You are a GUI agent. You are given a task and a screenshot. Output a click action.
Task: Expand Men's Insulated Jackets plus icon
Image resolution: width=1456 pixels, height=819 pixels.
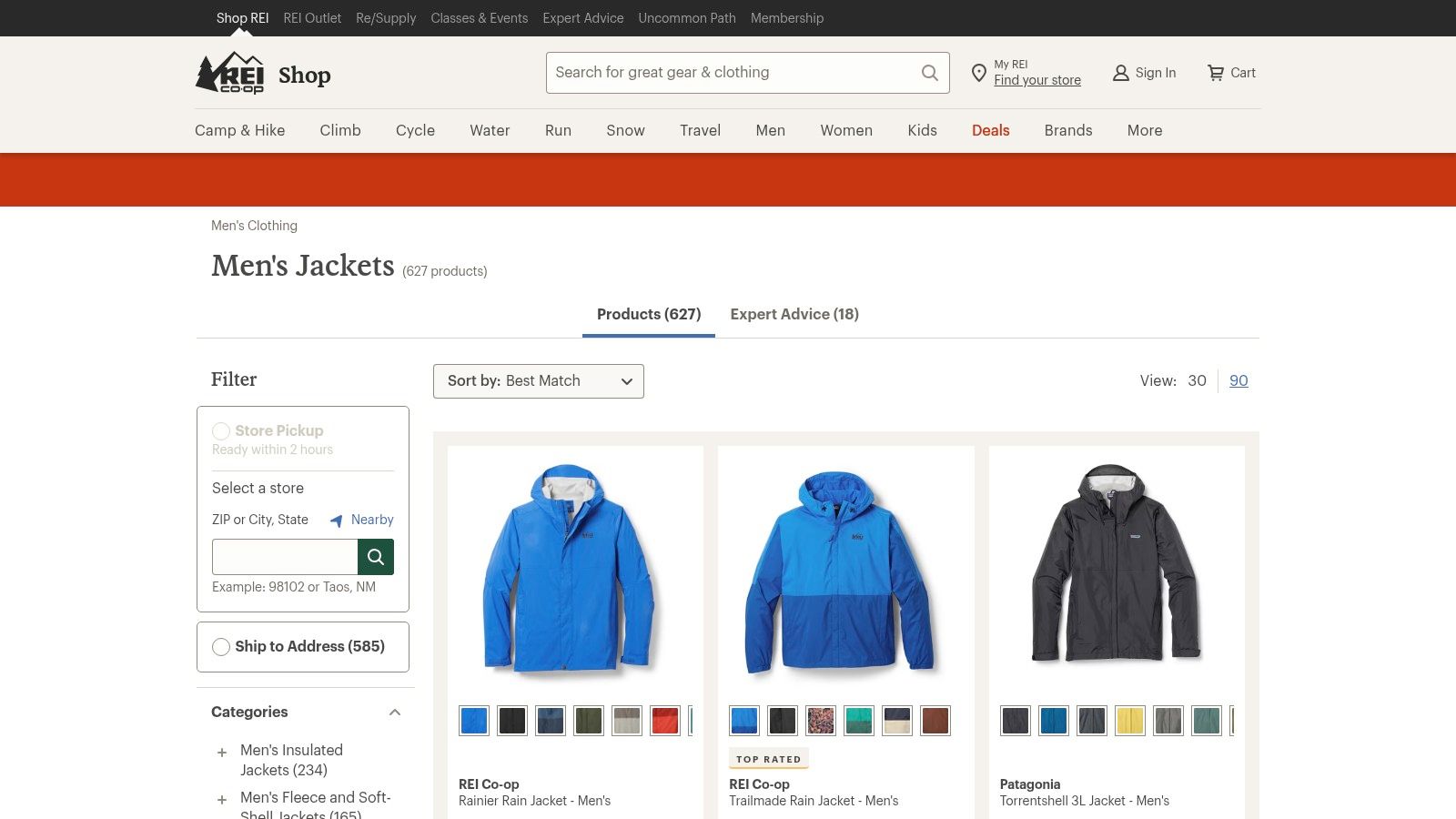(x=221, y=753)
